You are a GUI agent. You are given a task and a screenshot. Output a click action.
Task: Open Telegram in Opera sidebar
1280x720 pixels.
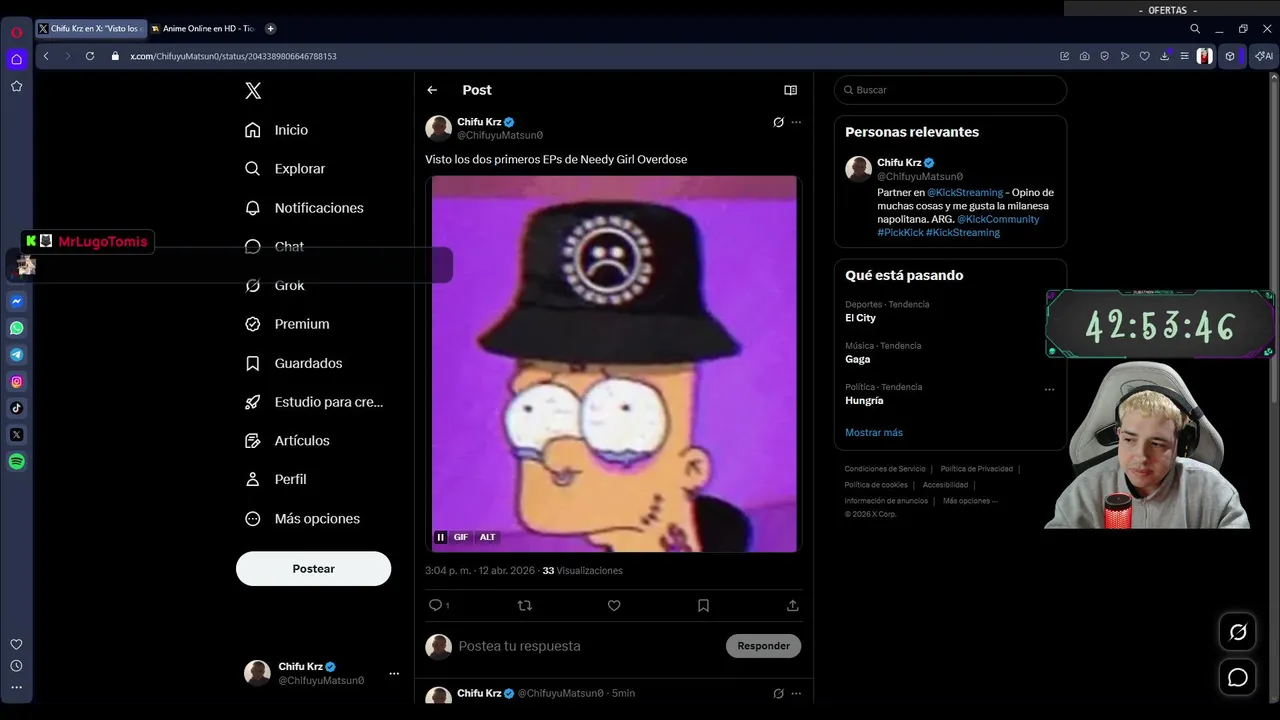[17, 355]
